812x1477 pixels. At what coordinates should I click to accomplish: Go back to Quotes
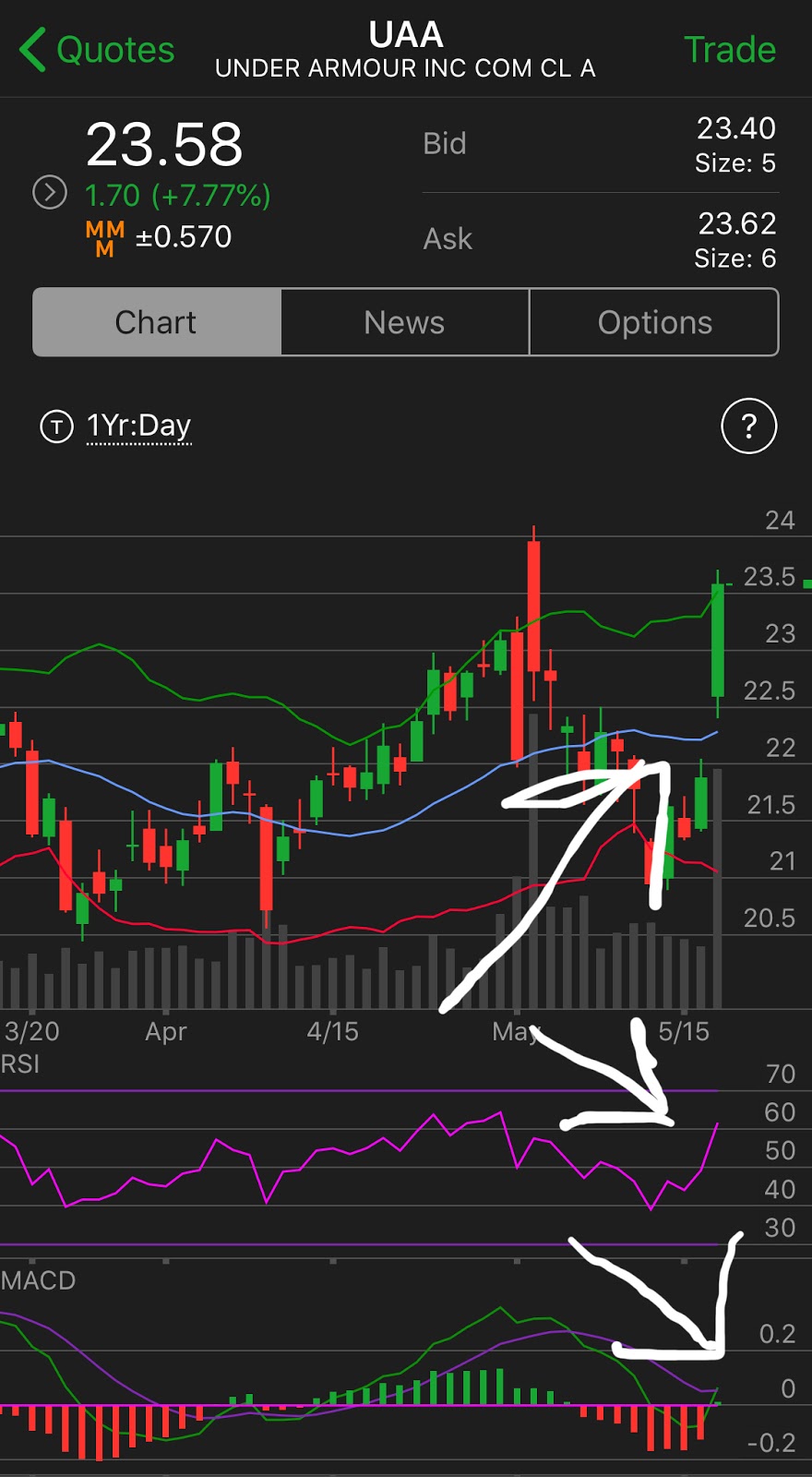pyautogui.click(x=114, y=50)
